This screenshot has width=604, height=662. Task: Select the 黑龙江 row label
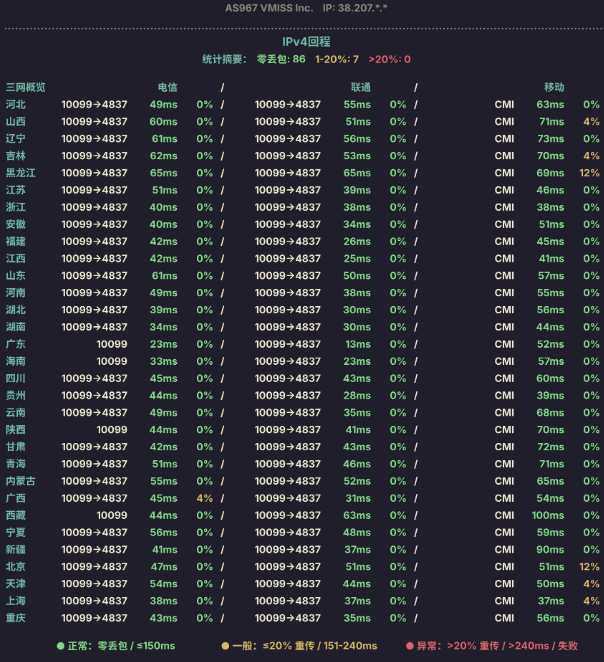tap(21, 173)
